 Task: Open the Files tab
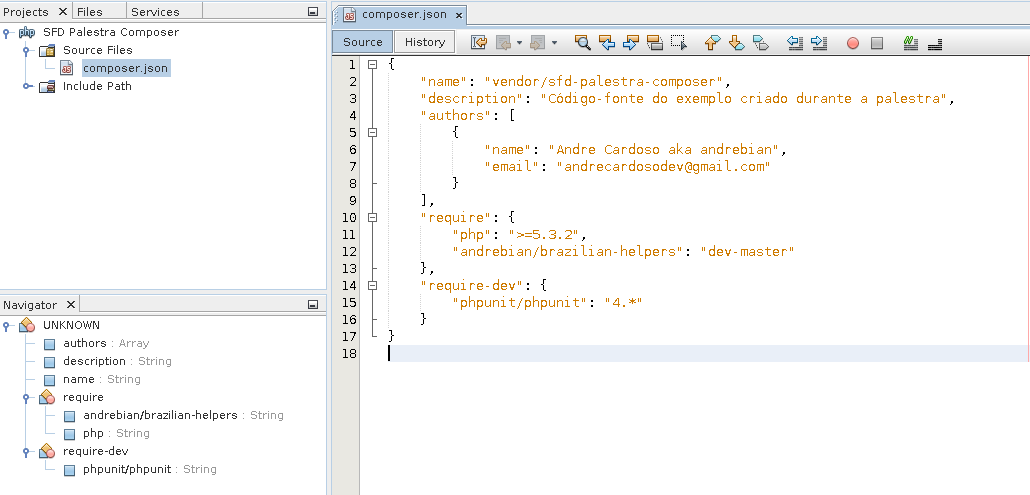(89, 12)
